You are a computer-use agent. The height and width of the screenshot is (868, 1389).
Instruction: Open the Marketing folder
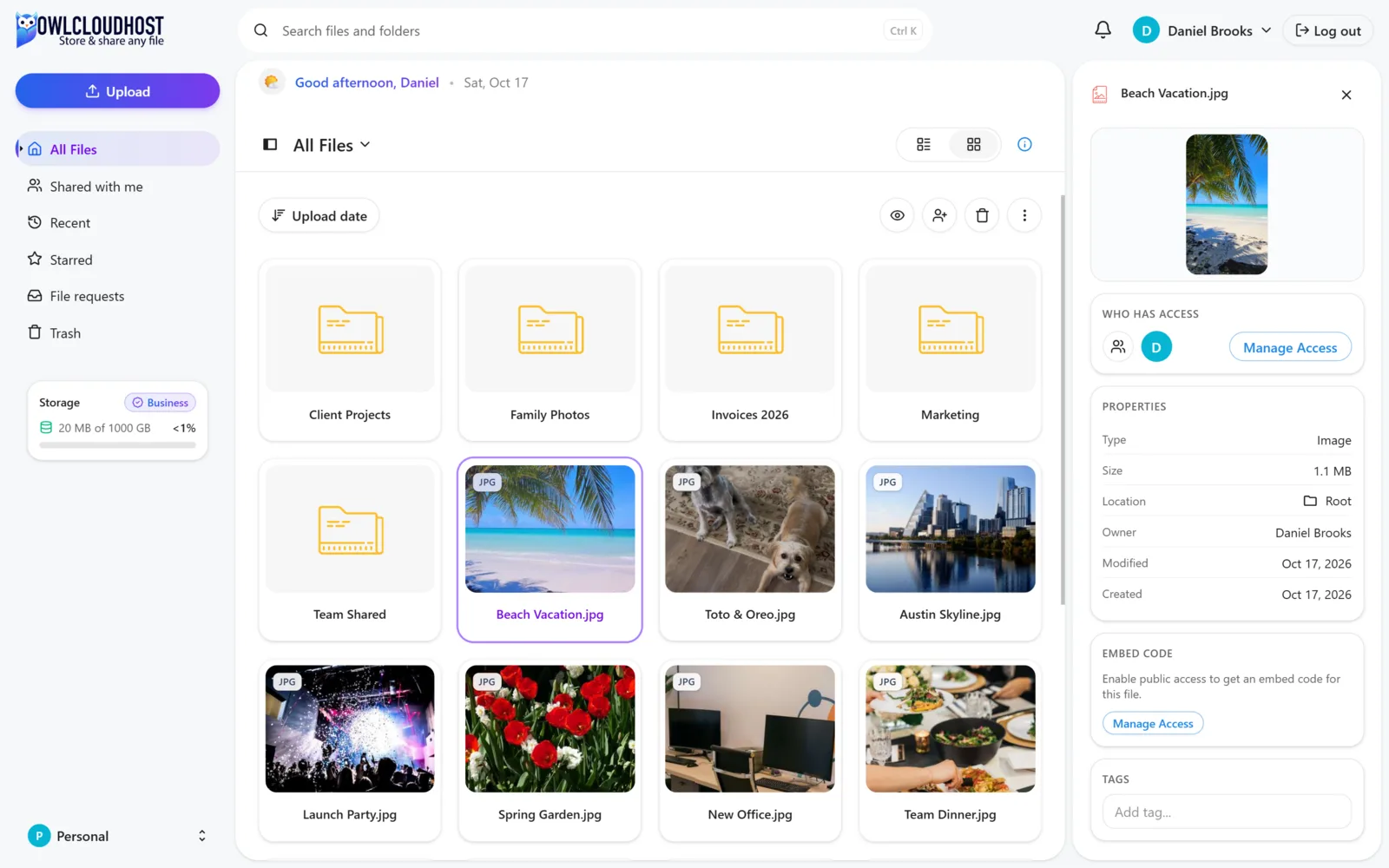click(x=950, y=350)
